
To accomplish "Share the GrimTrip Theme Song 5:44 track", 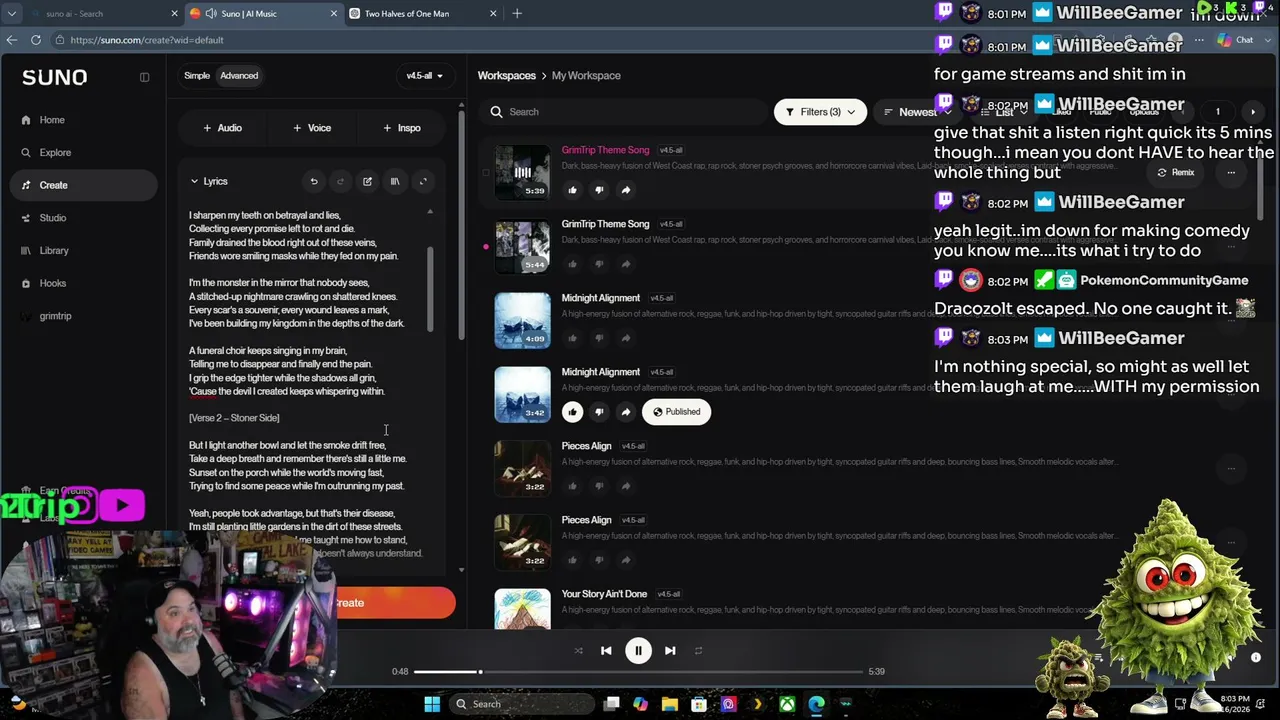I will tap(626, 264).
